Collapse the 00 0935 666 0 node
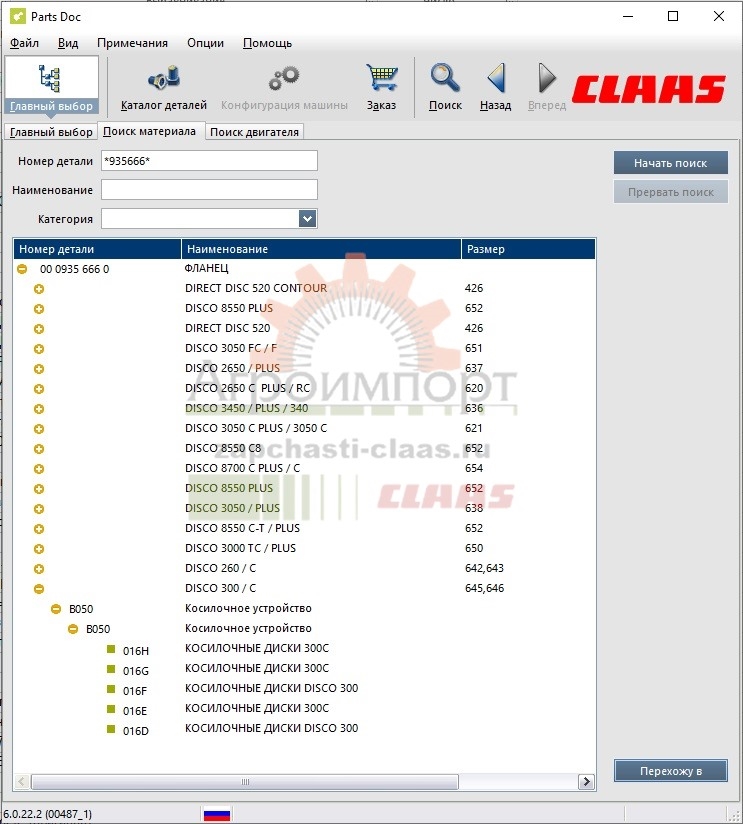 [22, 269]
